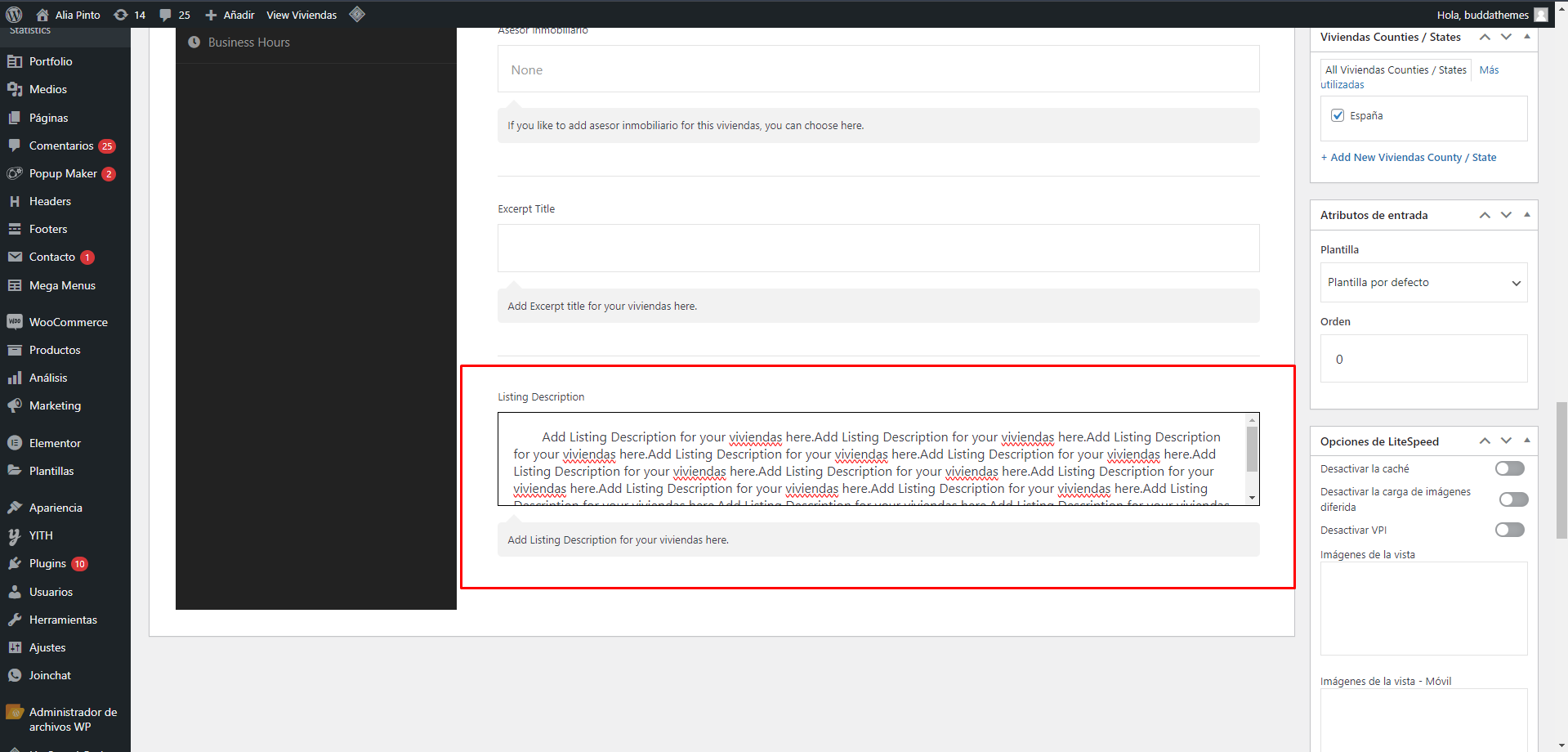Click the Popup Maker icon

coord(15,173)
